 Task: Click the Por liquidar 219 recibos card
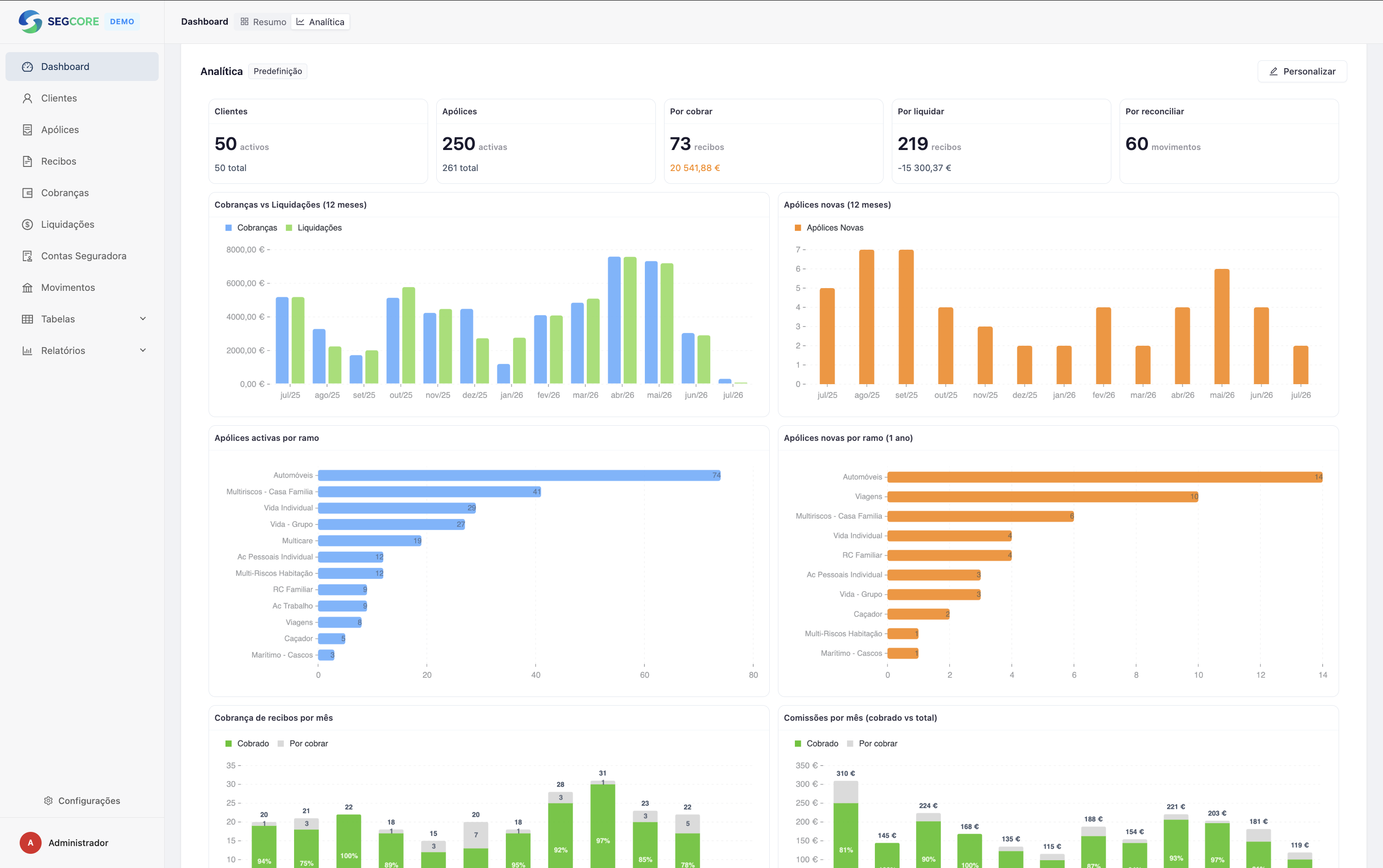click(x=1001, y=141)
